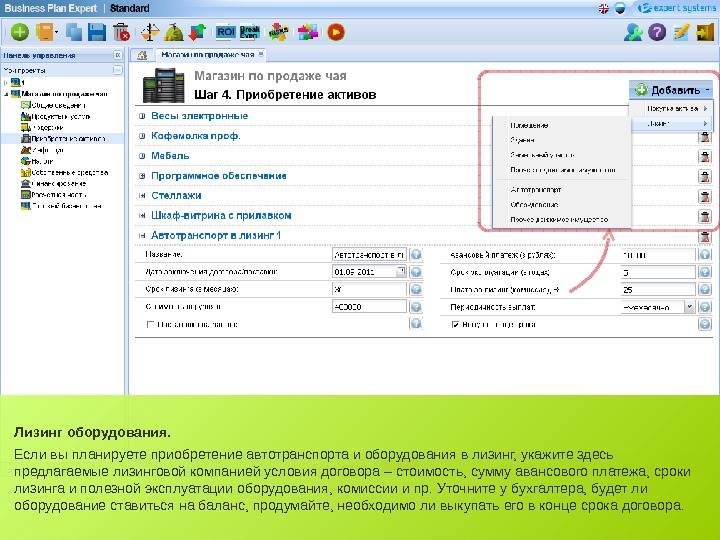Open project via the orange book icon
720x540 pixels.
(46, 32)
